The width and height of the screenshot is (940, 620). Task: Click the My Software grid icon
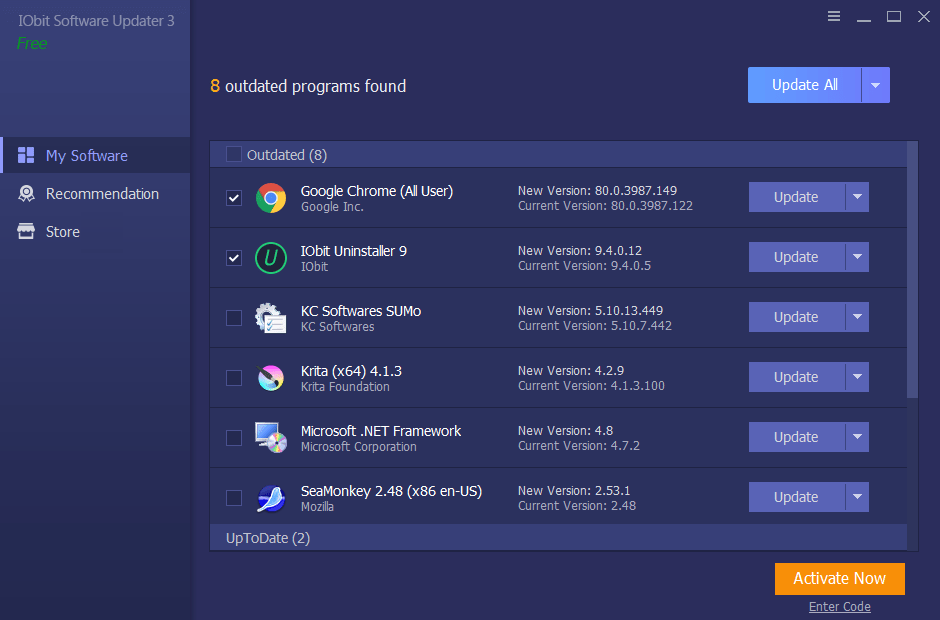point(26,155)
